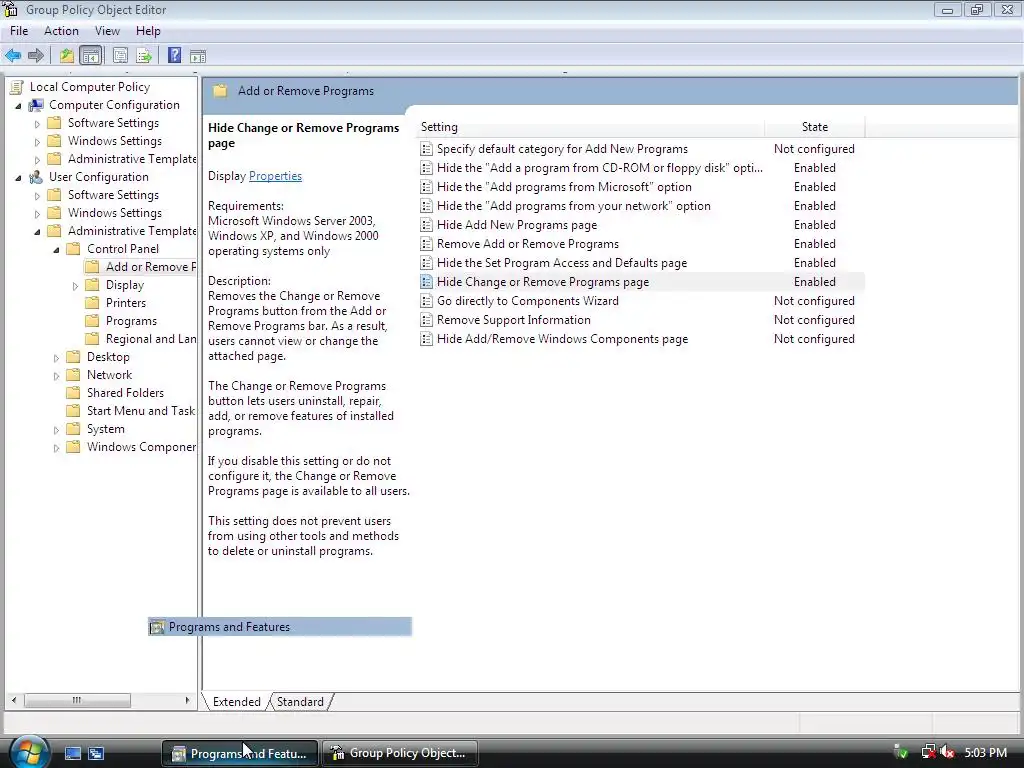The image size is (1024, 768).
Task: Collapse the Computer Configuration node
Action: [18, 105]
